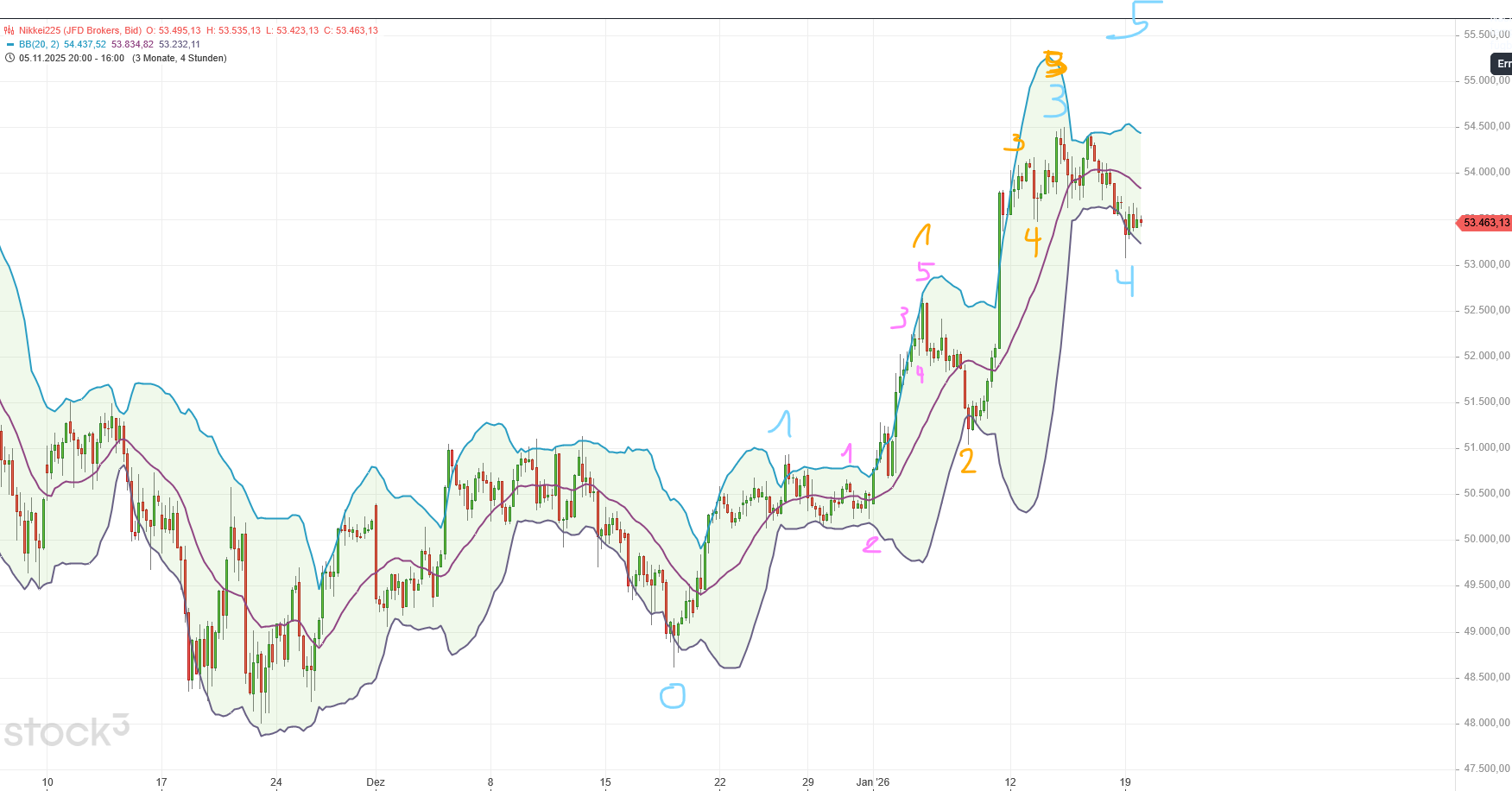This screenshot has height=791, width=1512.
Task: Click the red 53.463,13 current price tag
Action: click(x=1485, y=223)
